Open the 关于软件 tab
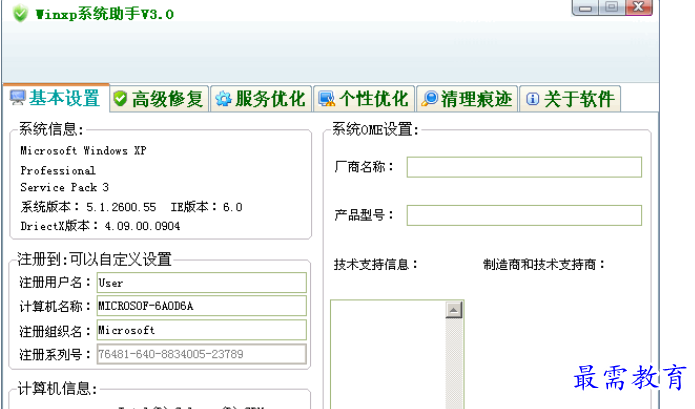 click(570, 98)
